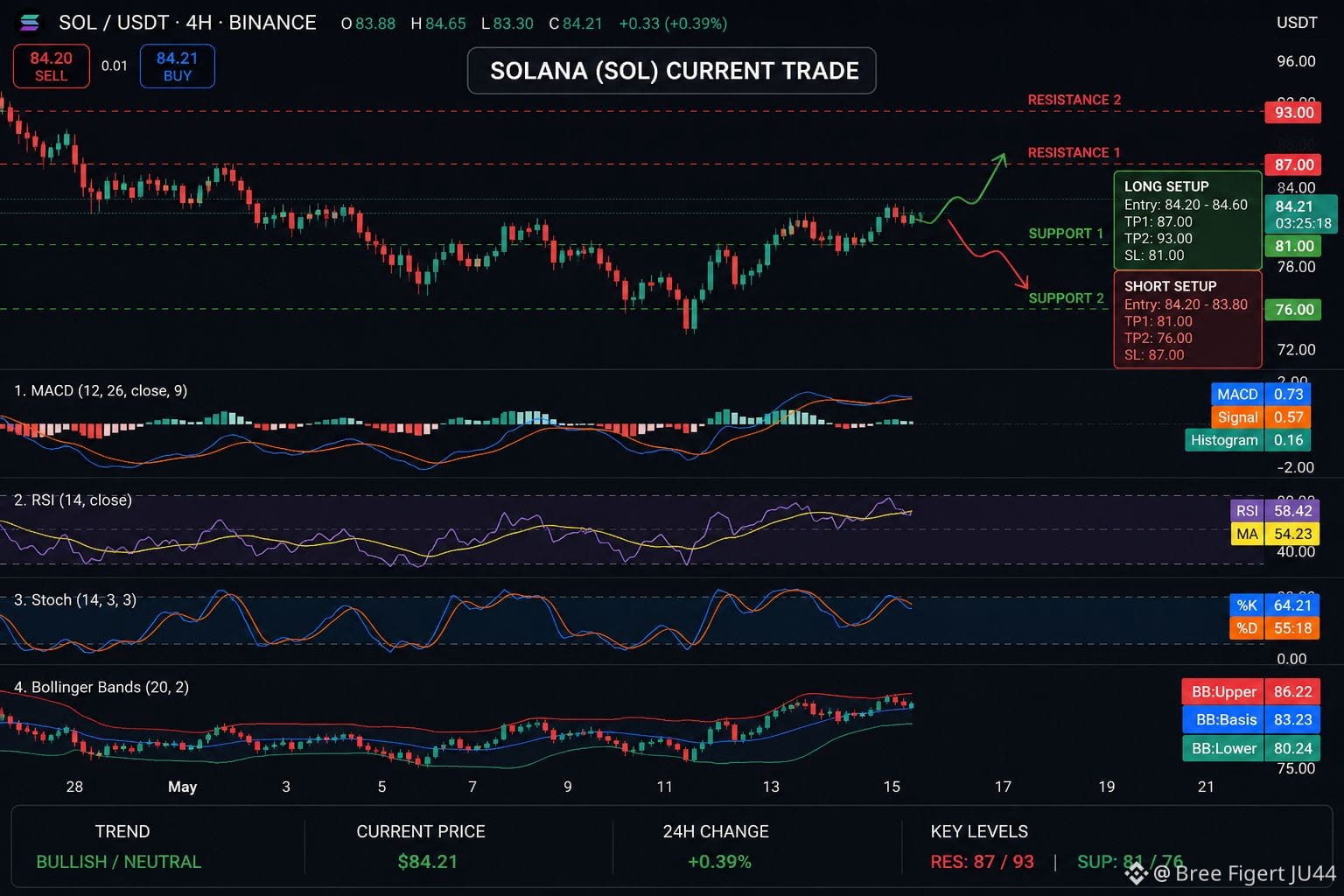Image resolution: width=1344 pixels, height=896 pixels.
Task: Click the 11 date label on time axis
Action: click(665, 787)
